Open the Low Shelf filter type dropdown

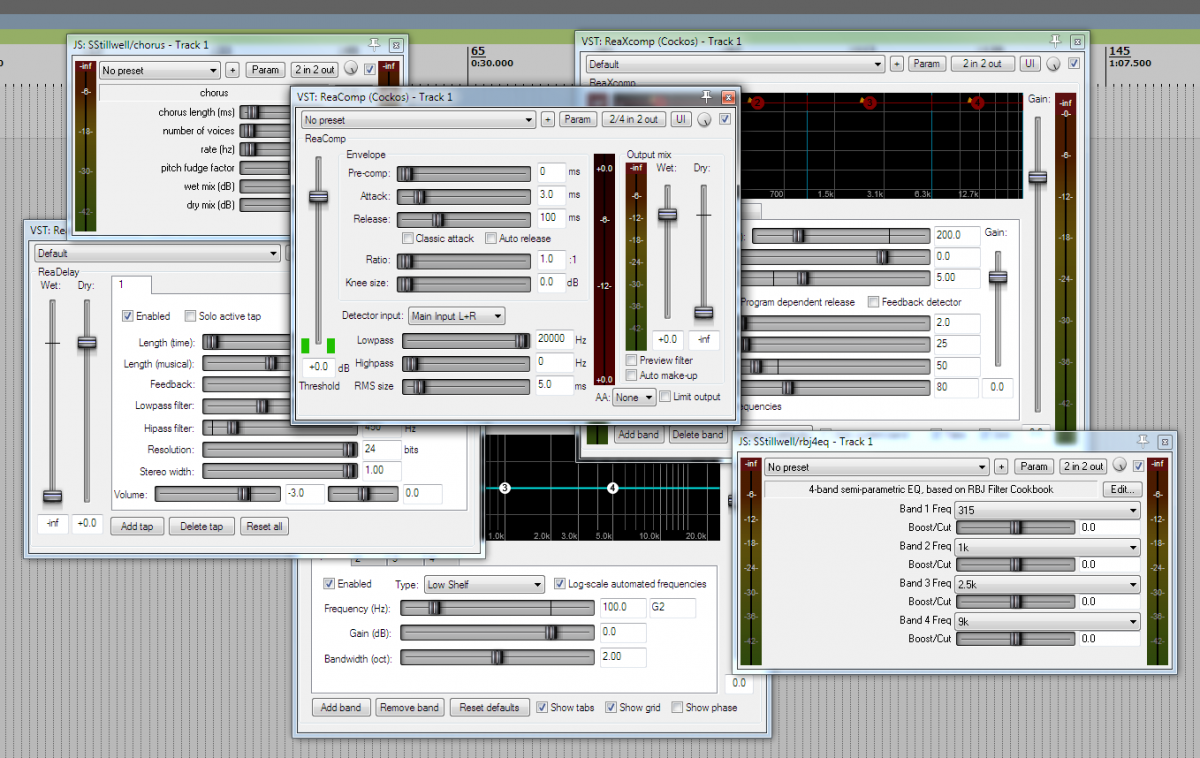(x=483, y=584)
